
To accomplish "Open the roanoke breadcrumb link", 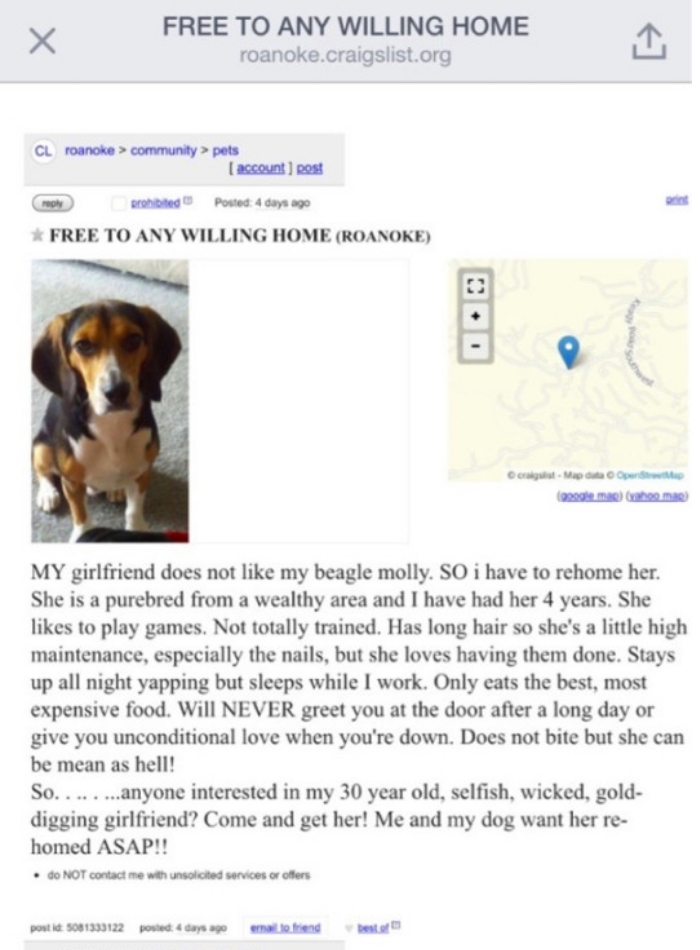I will 90,150.
